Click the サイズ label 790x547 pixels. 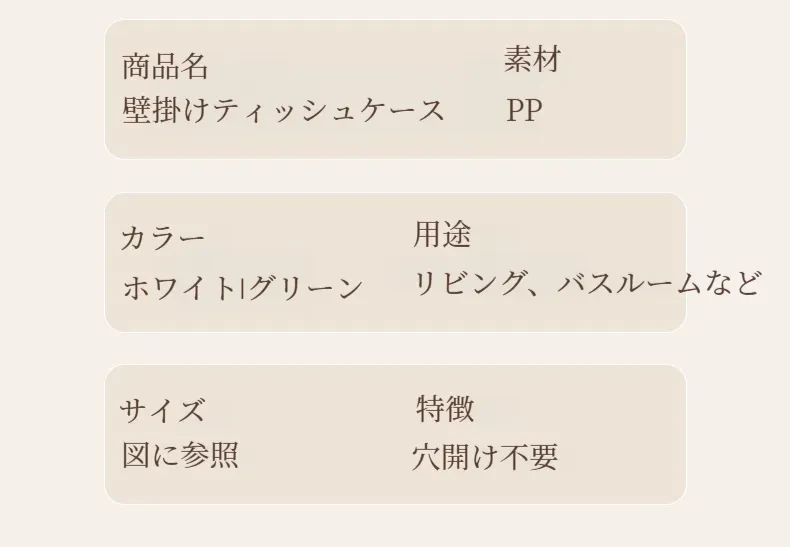pos(163,409)
